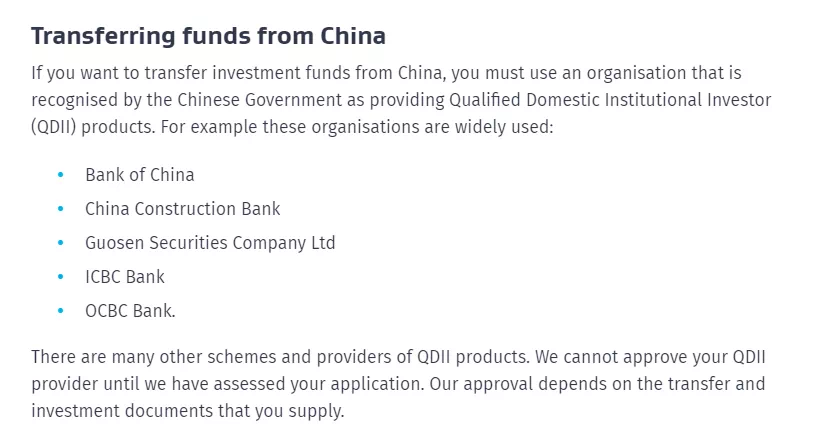Click the bullet beside China Construction Bank
This screenshot has height=447, width=823.
click(x=60, y=209)
